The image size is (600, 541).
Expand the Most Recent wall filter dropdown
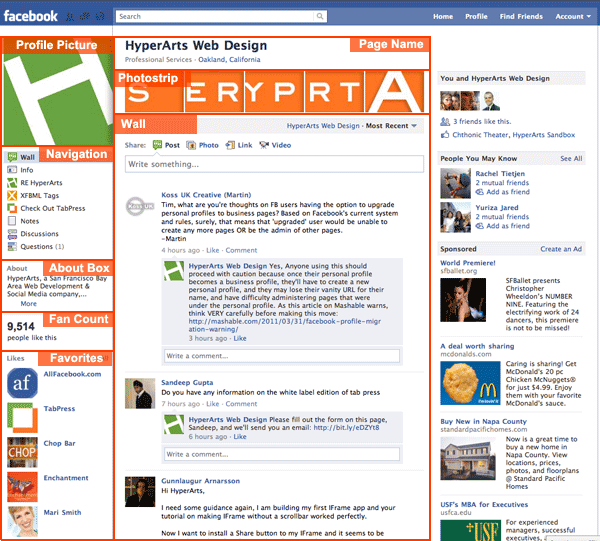391,126
